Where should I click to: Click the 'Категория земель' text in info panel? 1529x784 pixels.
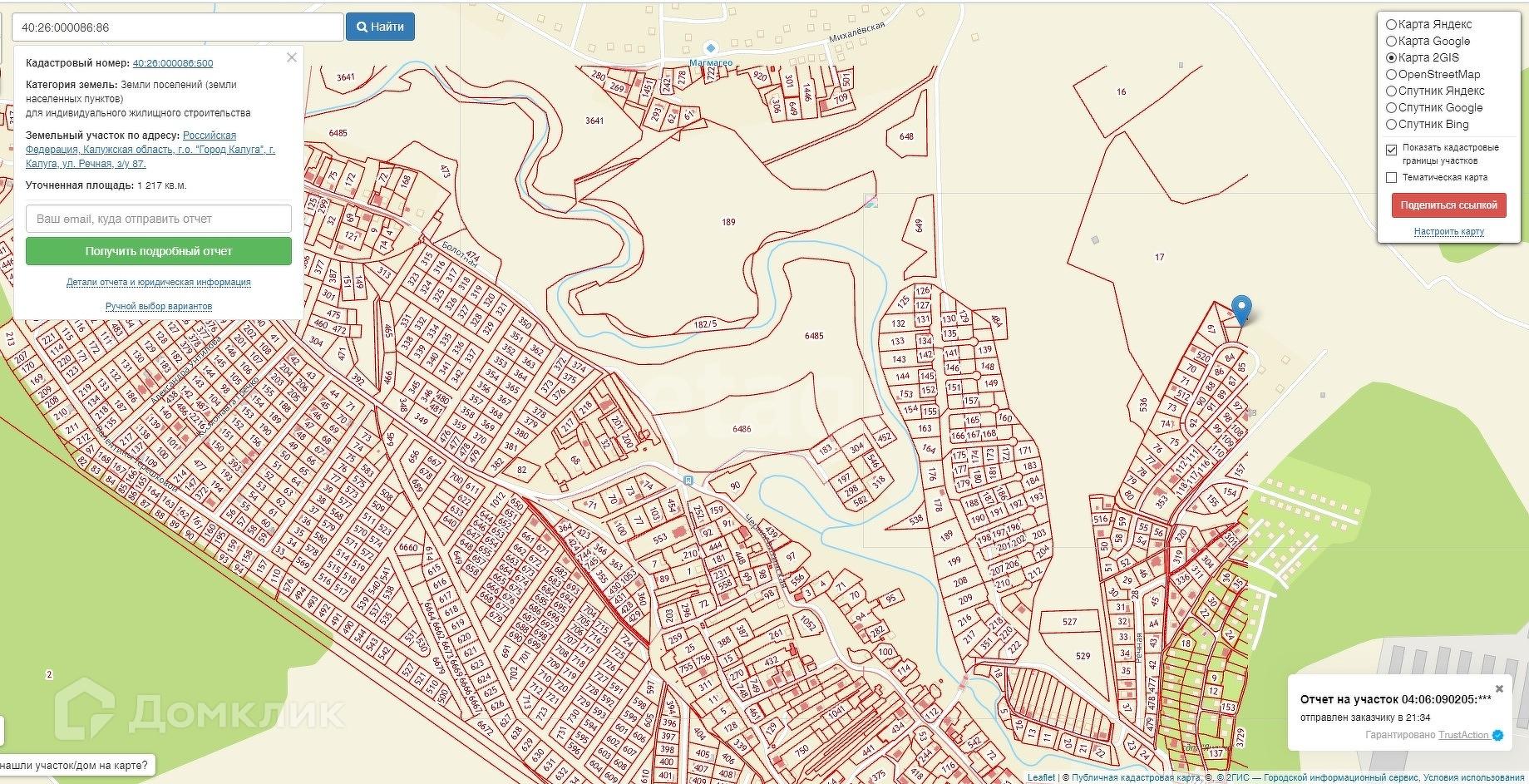[x=72, y=85]
